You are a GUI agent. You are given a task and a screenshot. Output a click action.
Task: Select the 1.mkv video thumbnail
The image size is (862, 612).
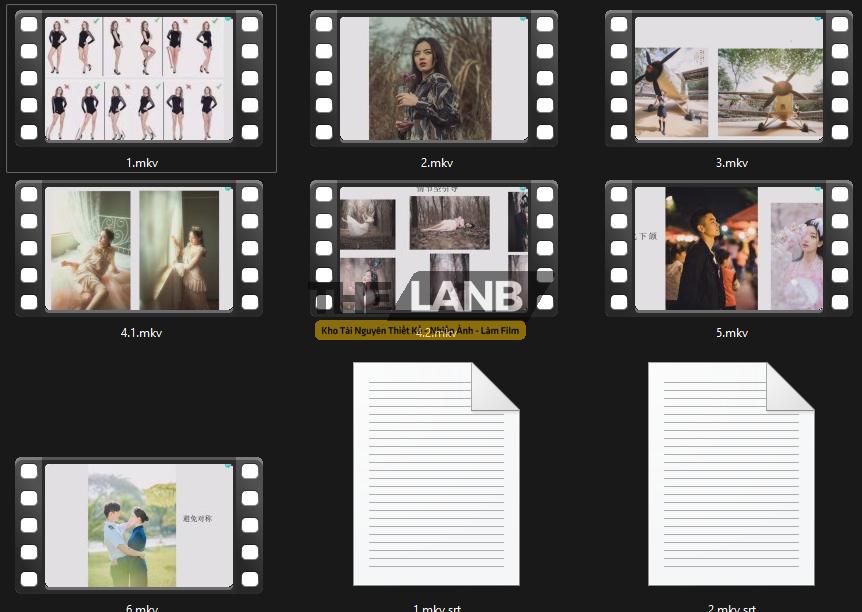click(139, 78)
